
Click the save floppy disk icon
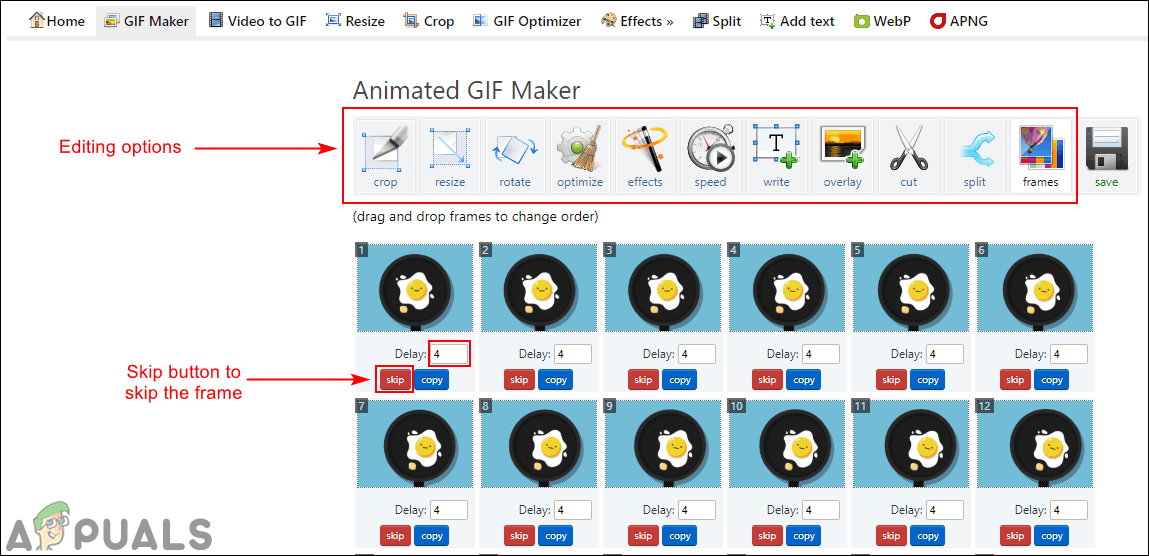coord(1106,156)
